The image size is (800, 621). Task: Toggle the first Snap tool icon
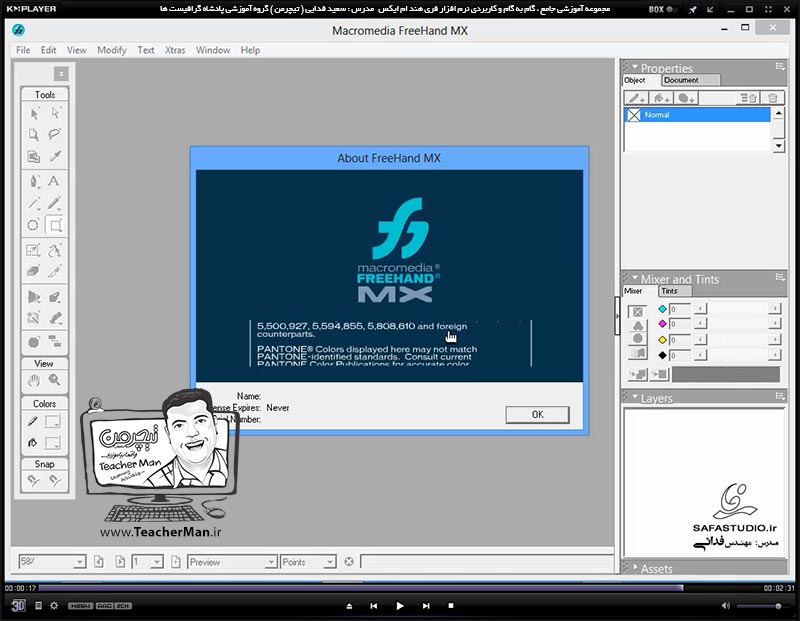(x=34, y=481)
